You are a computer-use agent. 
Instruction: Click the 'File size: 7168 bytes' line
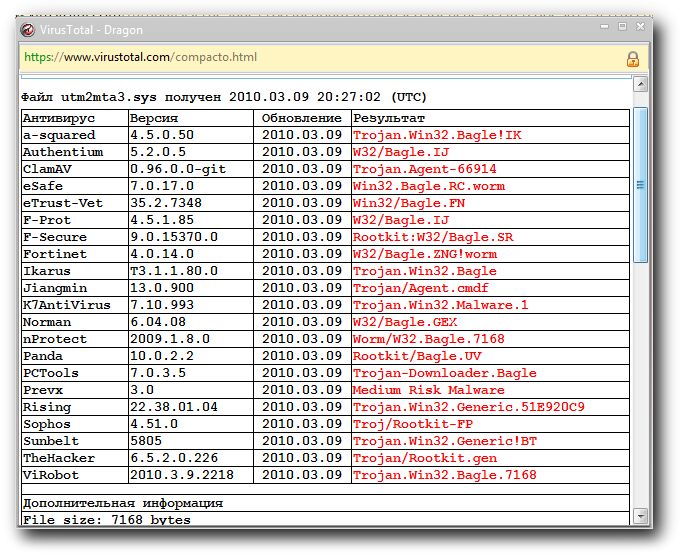point(107,519)
